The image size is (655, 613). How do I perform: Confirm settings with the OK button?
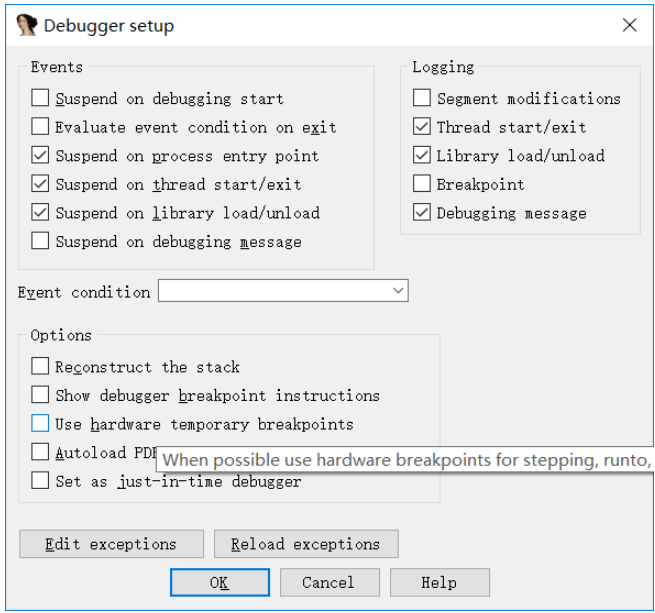[219, 583]
